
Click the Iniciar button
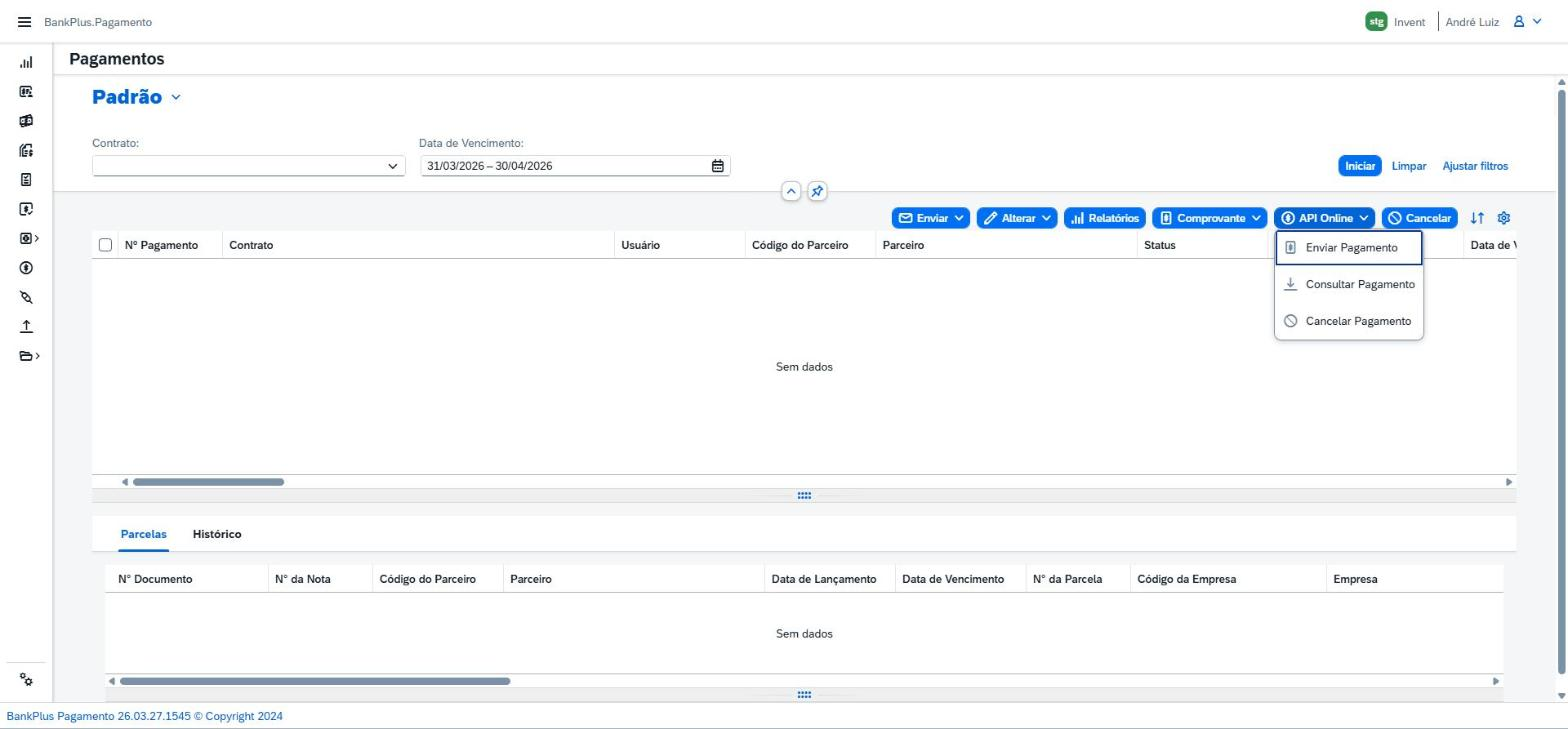point(1359,166)
